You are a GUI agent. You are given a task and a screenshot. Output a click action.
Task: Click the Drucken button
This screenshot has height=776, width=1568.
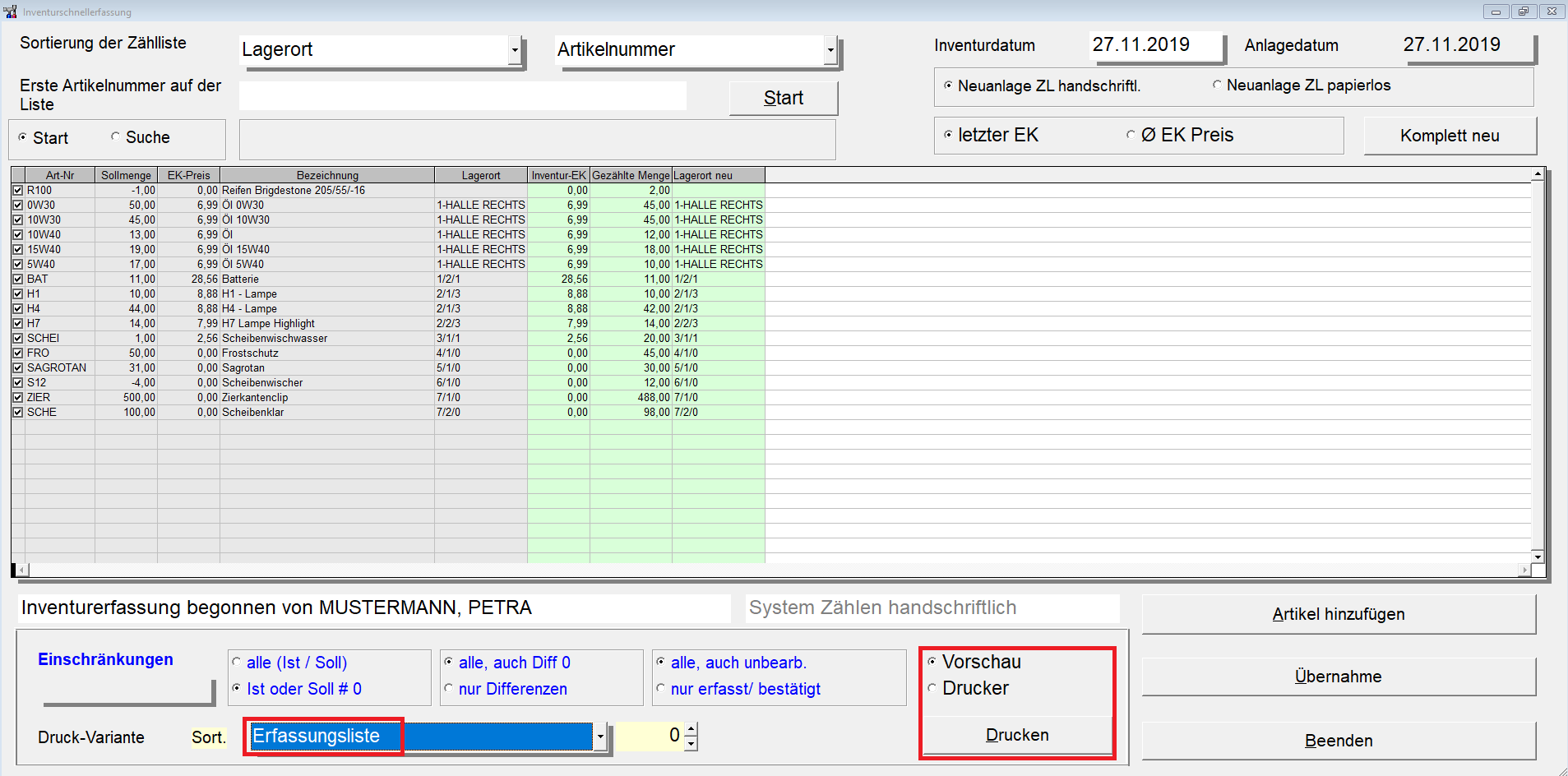click(x=1017, y=735)
